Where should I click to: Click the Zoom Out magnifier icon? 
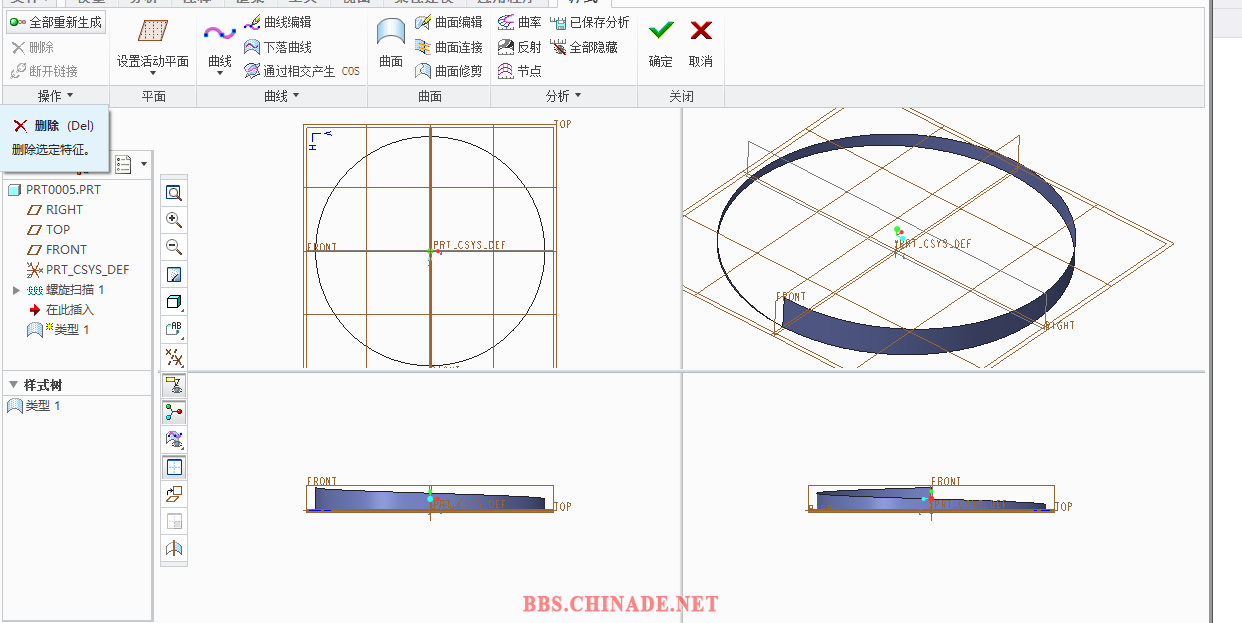tap(174, 247)
